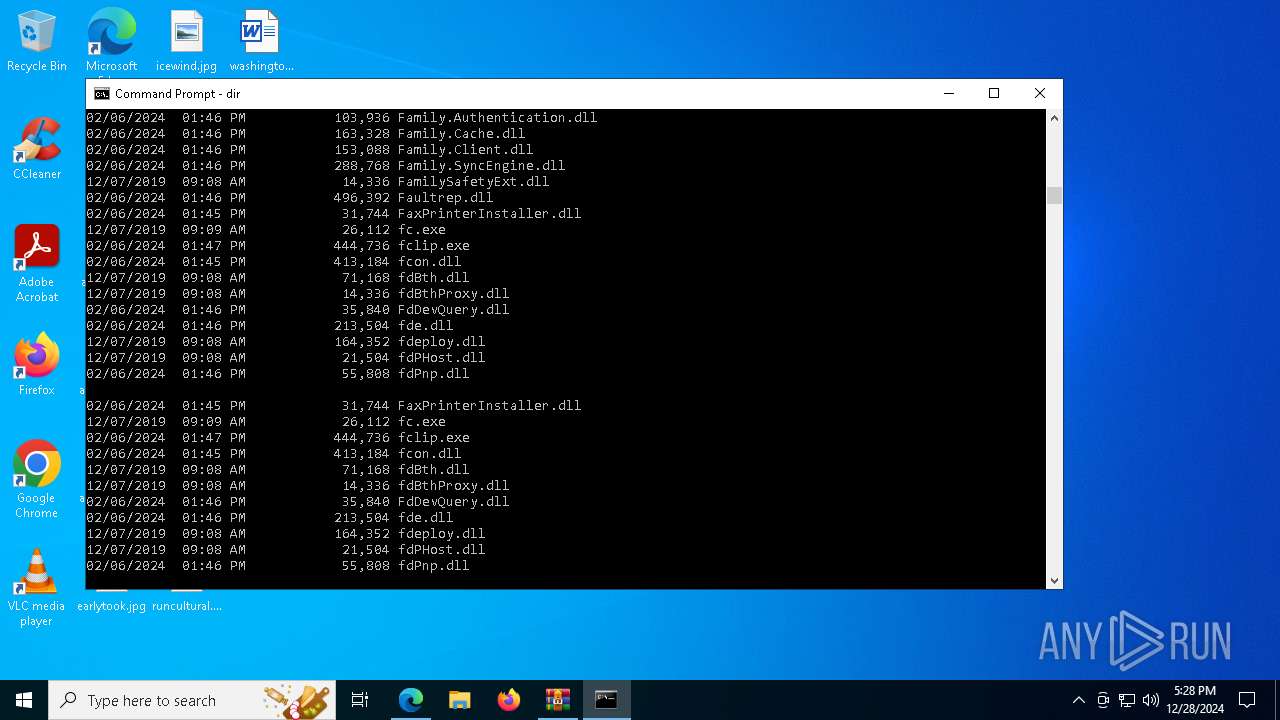This screenshot has width=1280, height=720.
Task: Open Adobe Acrobat desktop shortcut
Action: (x=37, y=264)
